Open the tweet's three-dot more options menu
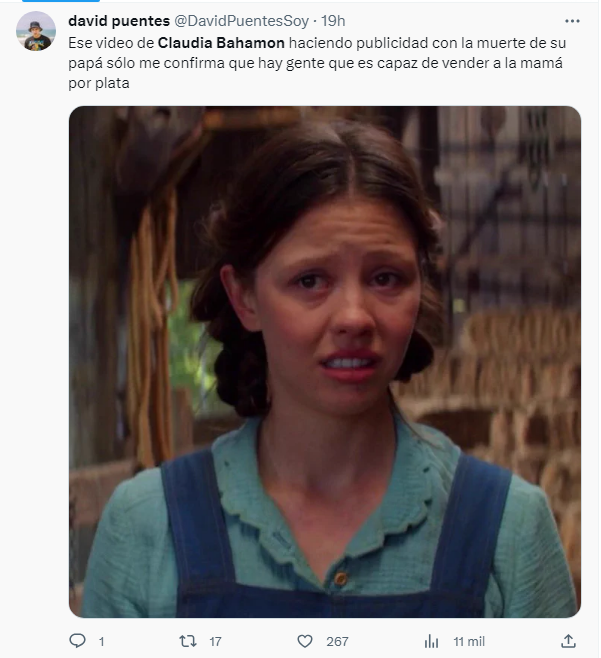This screenshot has width=601, height=658. (572, 21)
